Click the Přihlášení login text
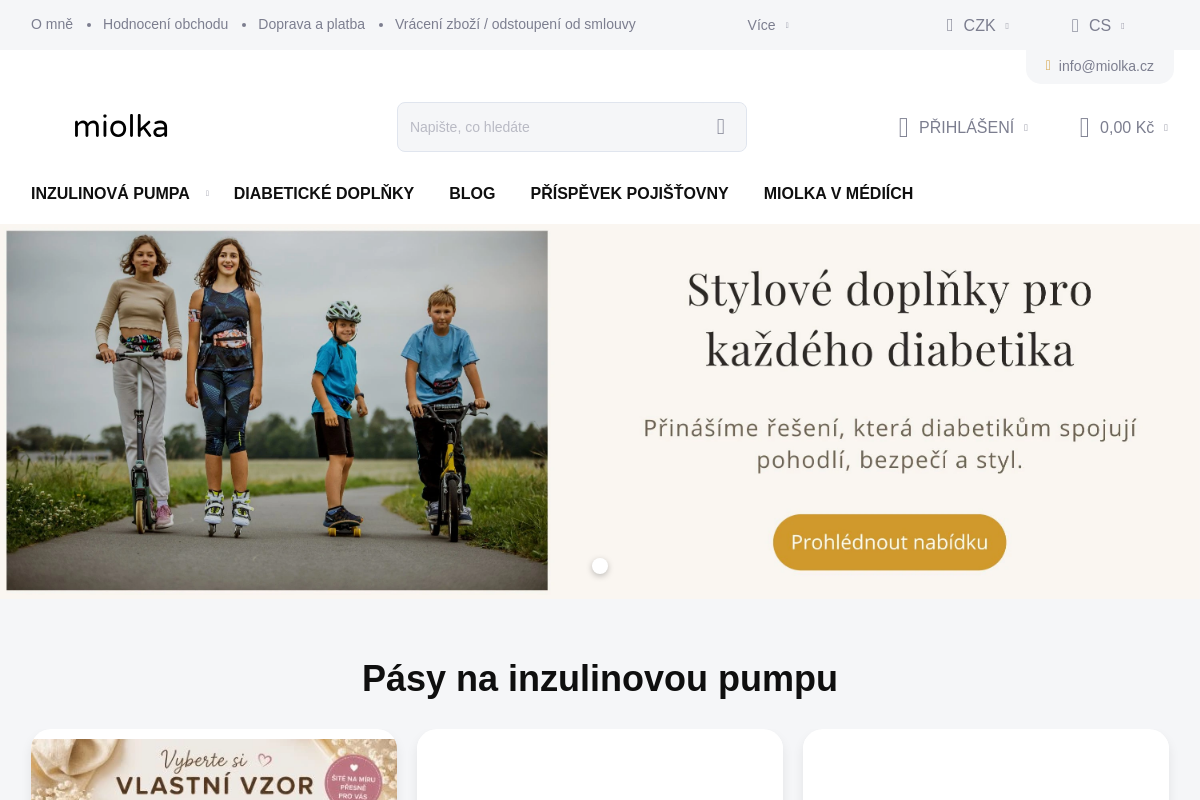This screenshot has width=1200, height=800. click(966, 127)
